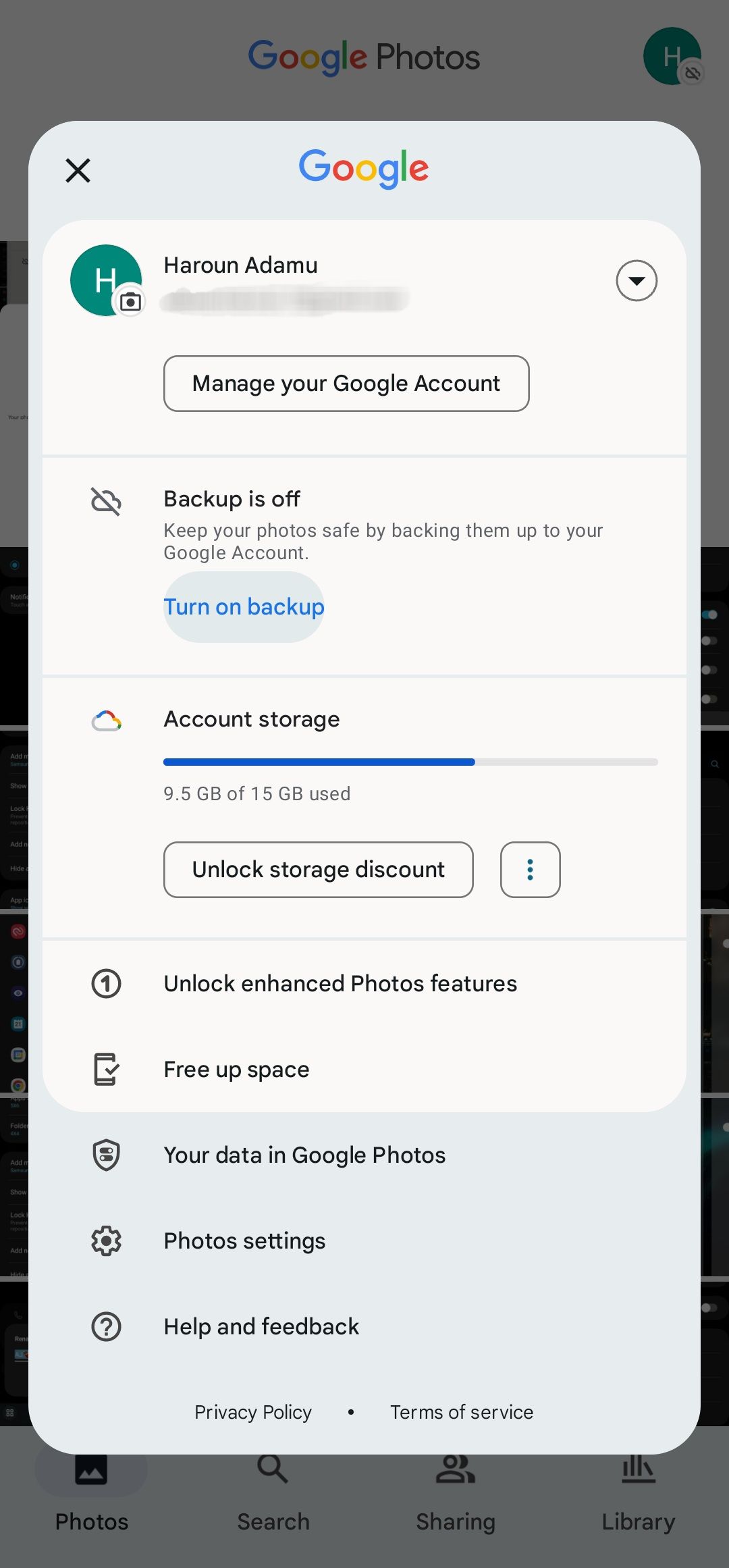729x1568 pixels.
Task: Click the Unlock enhanced features icon
Action: pos(106,983)
